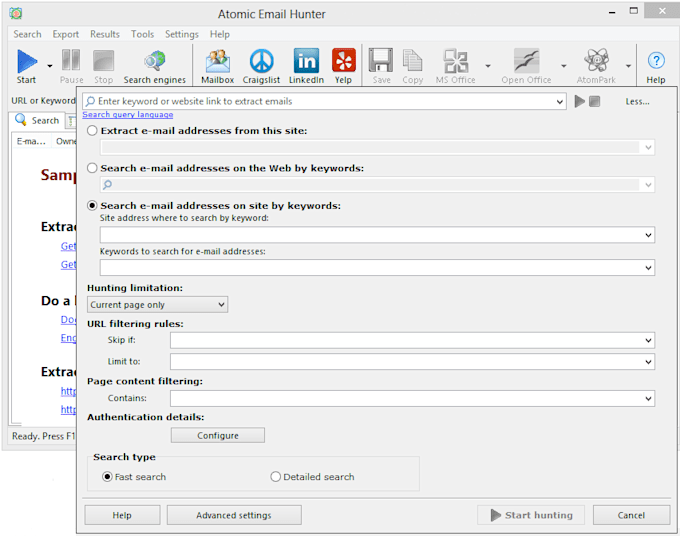Expand the Open Office dropdown arrow
The image size is (680, 536).
tap(564, 66)
